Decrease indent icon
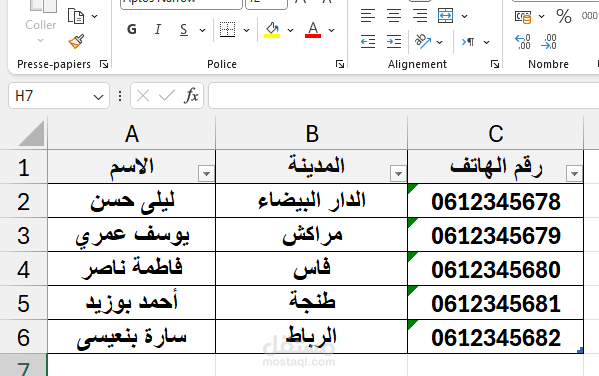Viewport: 599px width, 376px height. tap(368, 41)
